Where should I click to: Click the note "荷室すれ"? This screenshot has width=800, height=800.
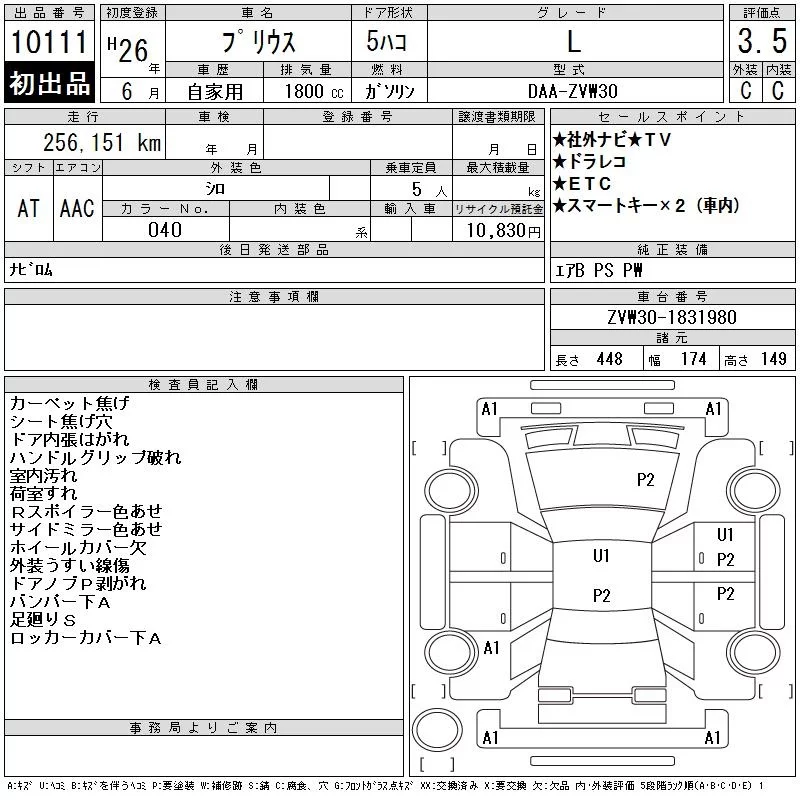click(44, 494)
